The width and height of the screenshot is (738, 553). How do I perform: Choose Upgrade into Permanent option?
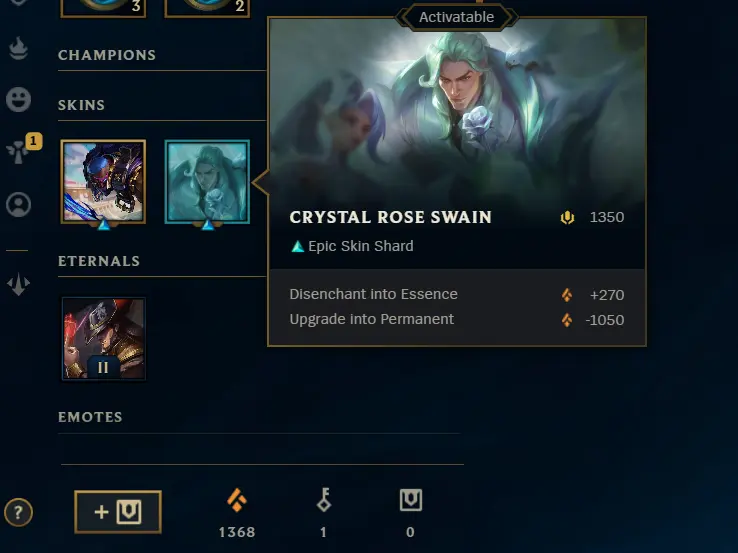coord(457,320)
